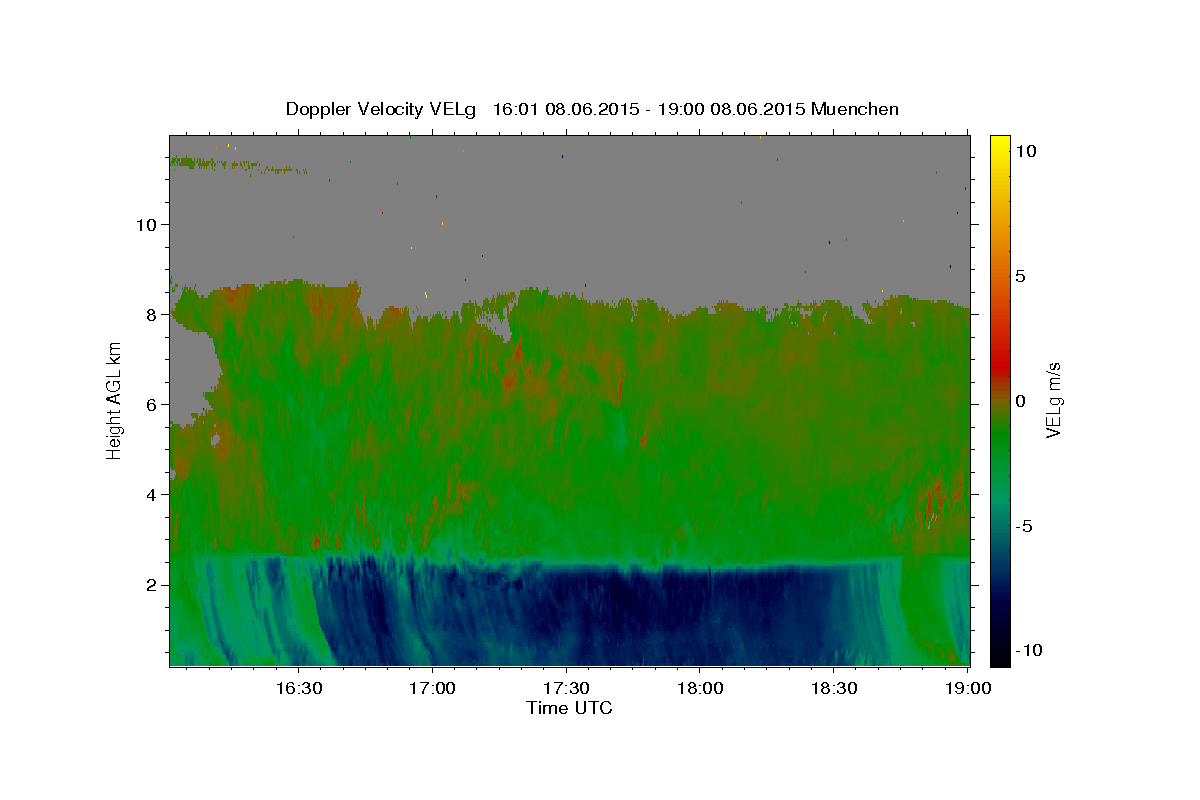Click the 17:00 time tick label
This screenshot has height=800, width=1200.
pos(432,688)
